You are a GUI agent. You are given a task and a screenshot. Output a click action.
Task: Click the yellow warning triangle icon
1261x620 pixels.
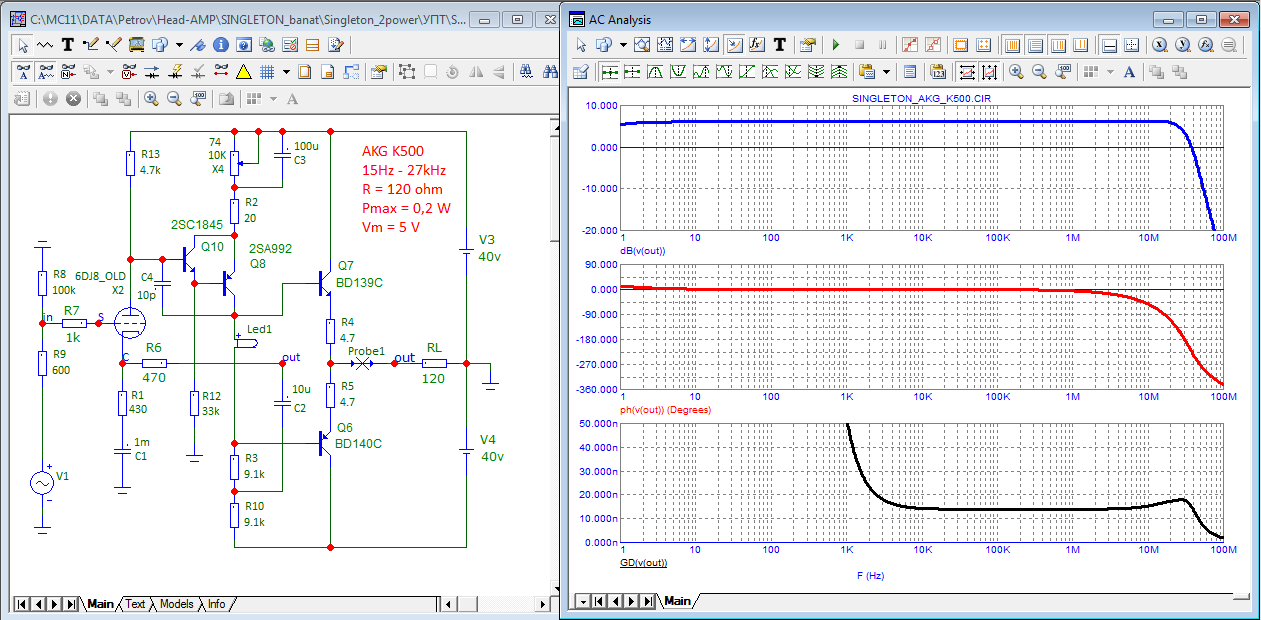point(243,72)
